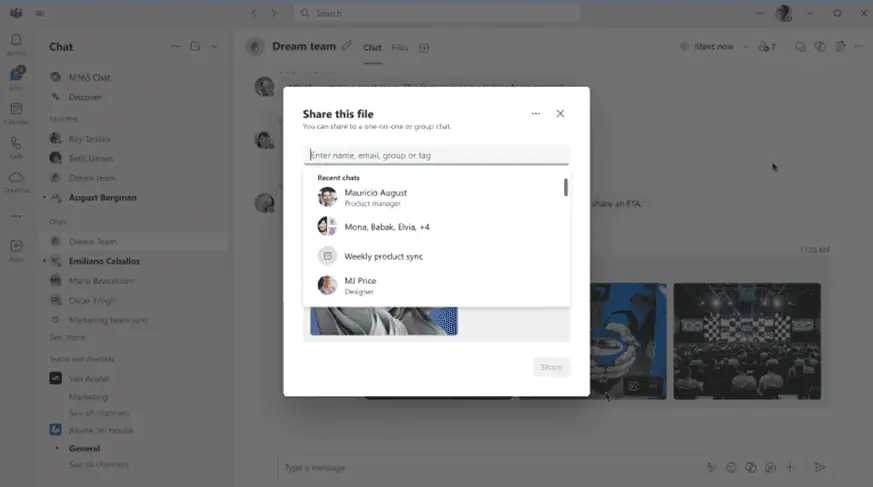Viewport: 873px width, 487px height.
Task: Switch to the Files tab
Action: click(x=400, y=48)
